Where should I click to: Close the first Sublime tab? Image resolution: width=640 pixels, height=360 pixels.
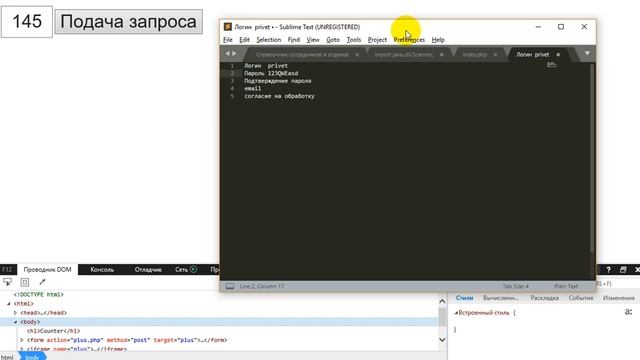click(357, 54)
